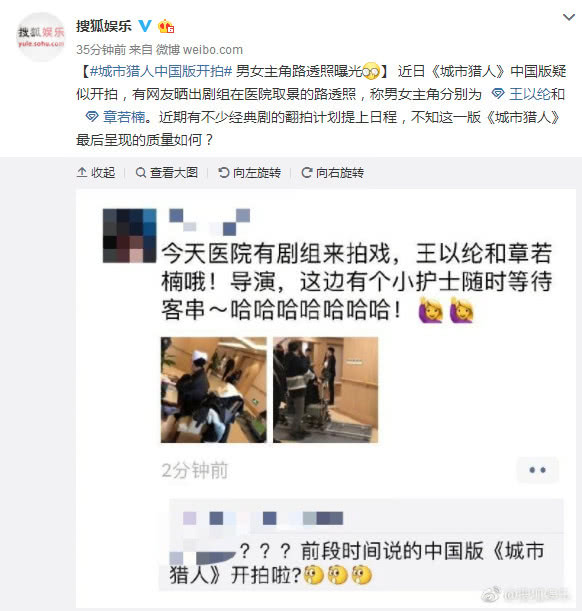Click the clockwise rotate arrow icon
582x611 pixels.
click(x=307, y=172)
